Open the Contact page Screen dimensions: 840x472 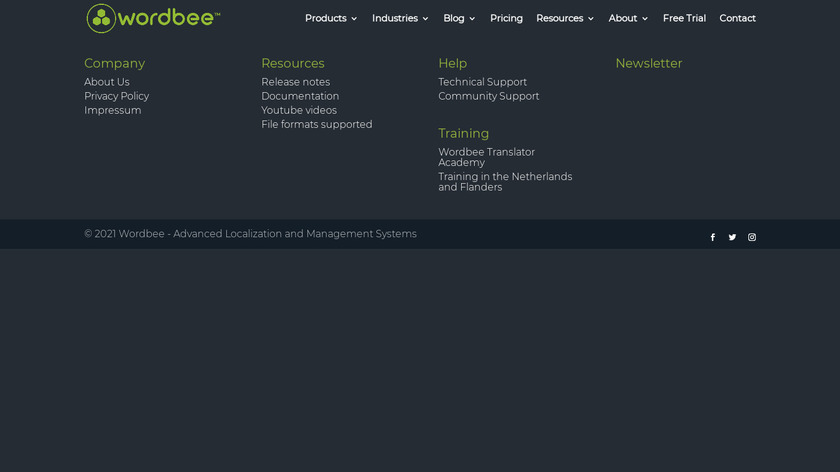click(x=737, y=18)
